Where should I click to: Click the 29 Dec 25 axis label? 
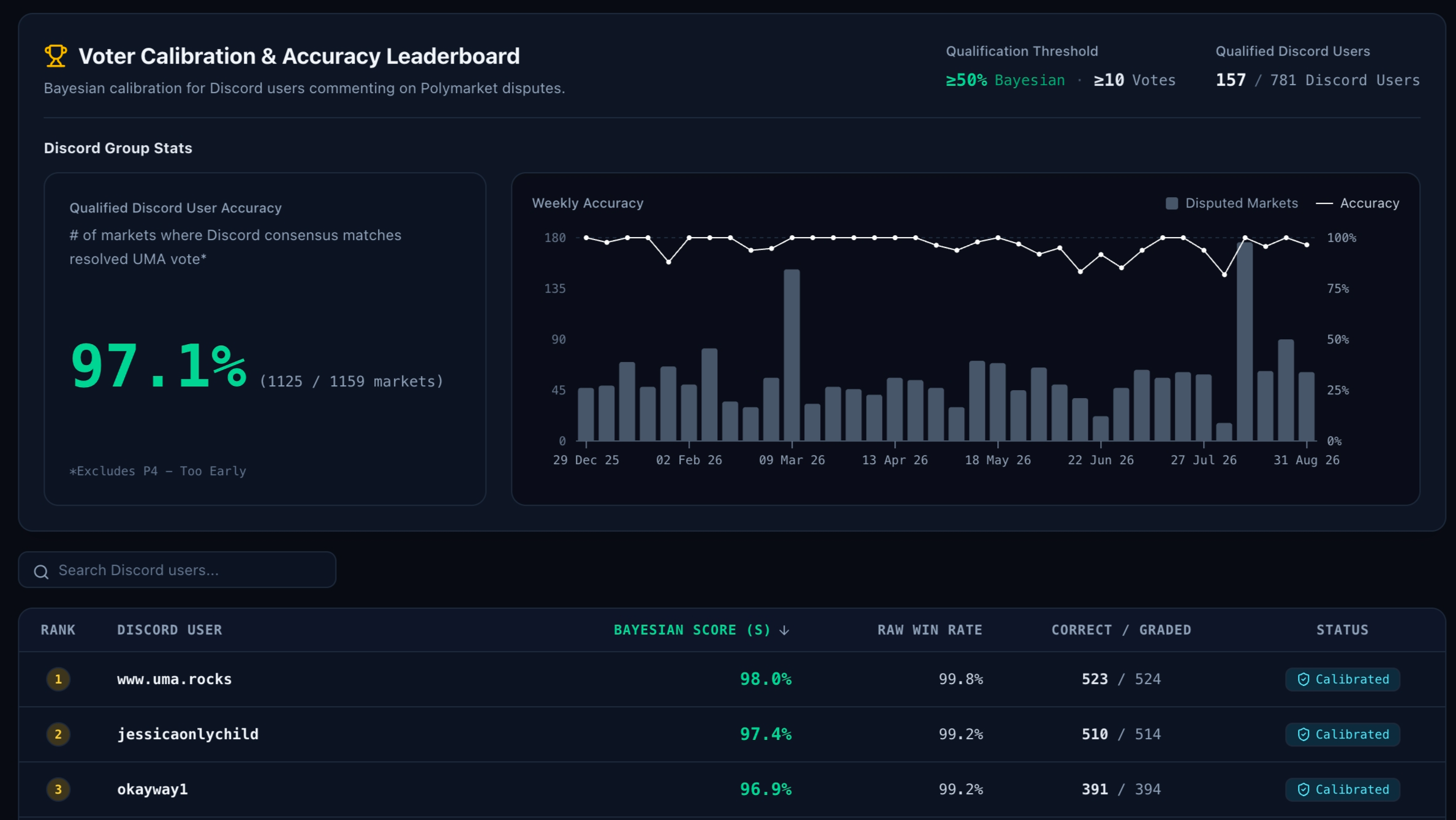[586, 460]
